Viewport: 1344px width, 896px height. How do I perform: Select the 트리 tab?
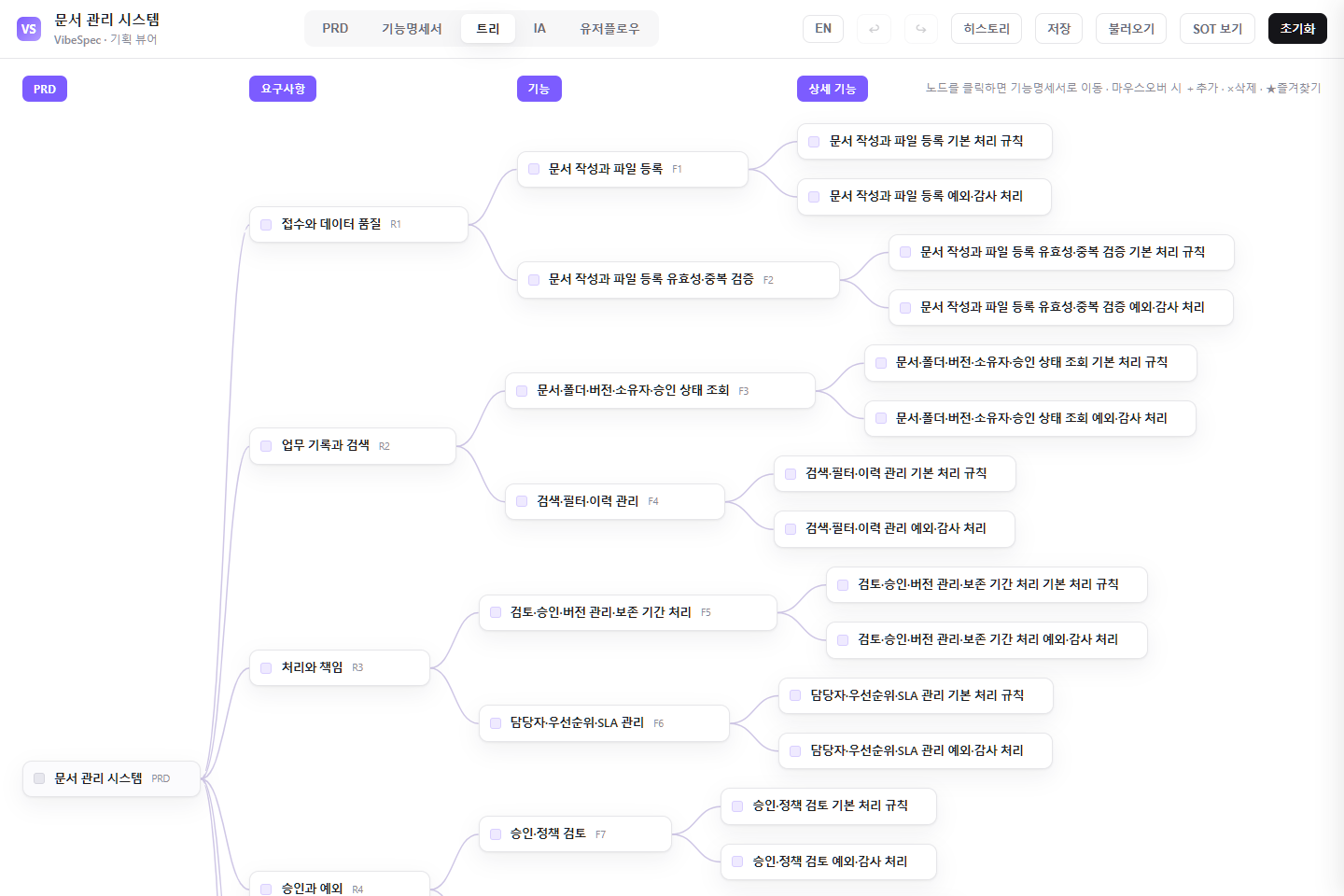pyautogui.click(x=488, y=29)
